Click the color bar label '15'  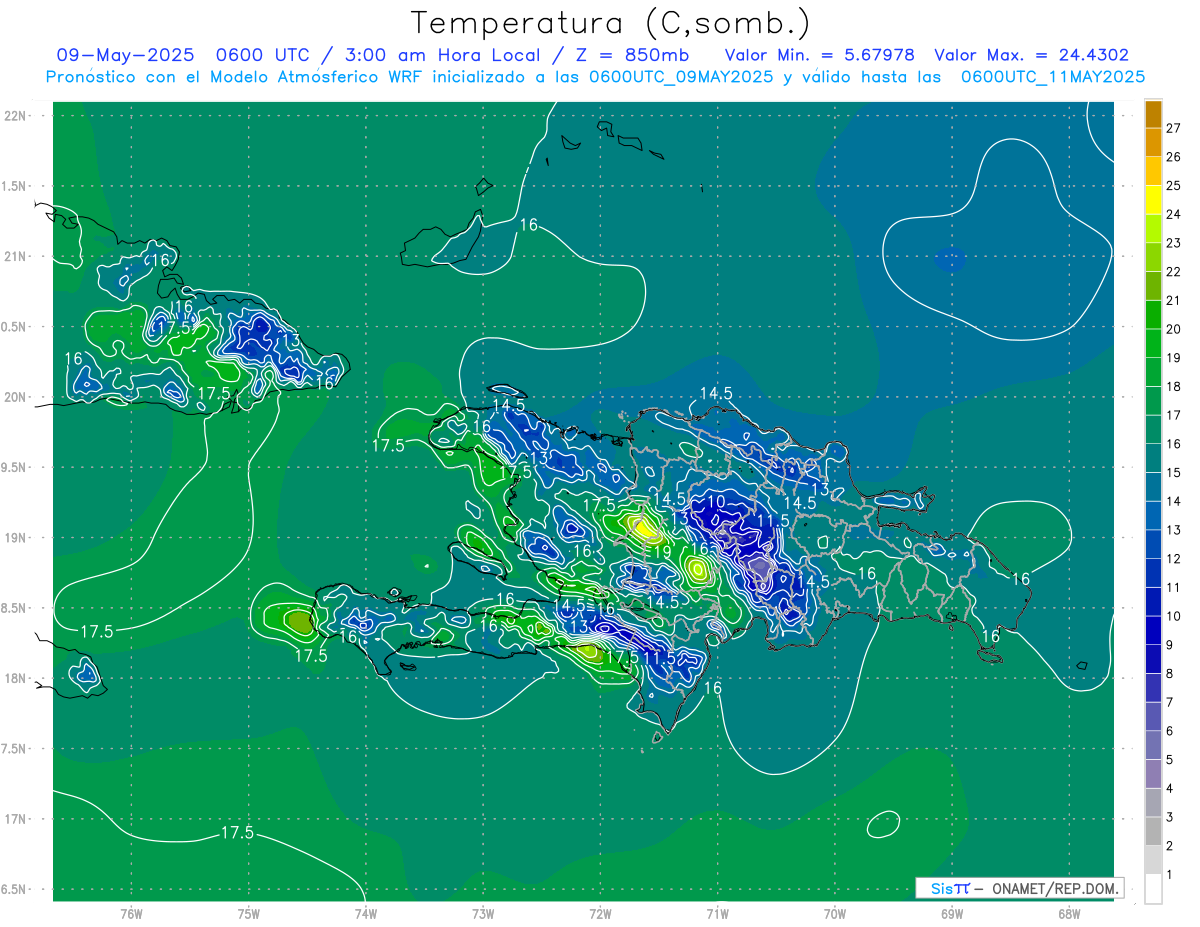[1174, 472]
